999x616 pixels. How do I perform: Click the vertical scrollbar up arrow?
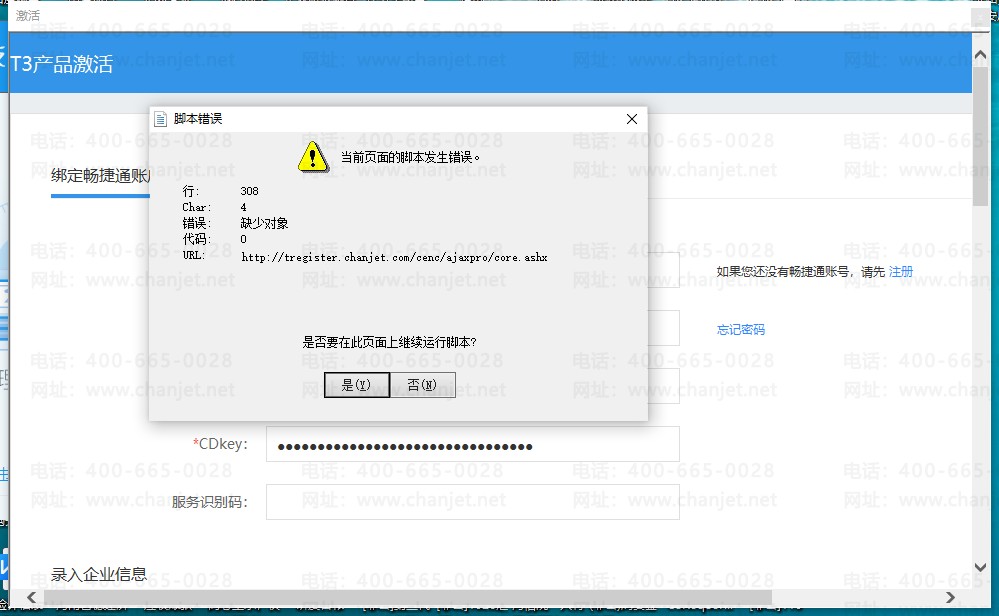[x=981, y=55]
